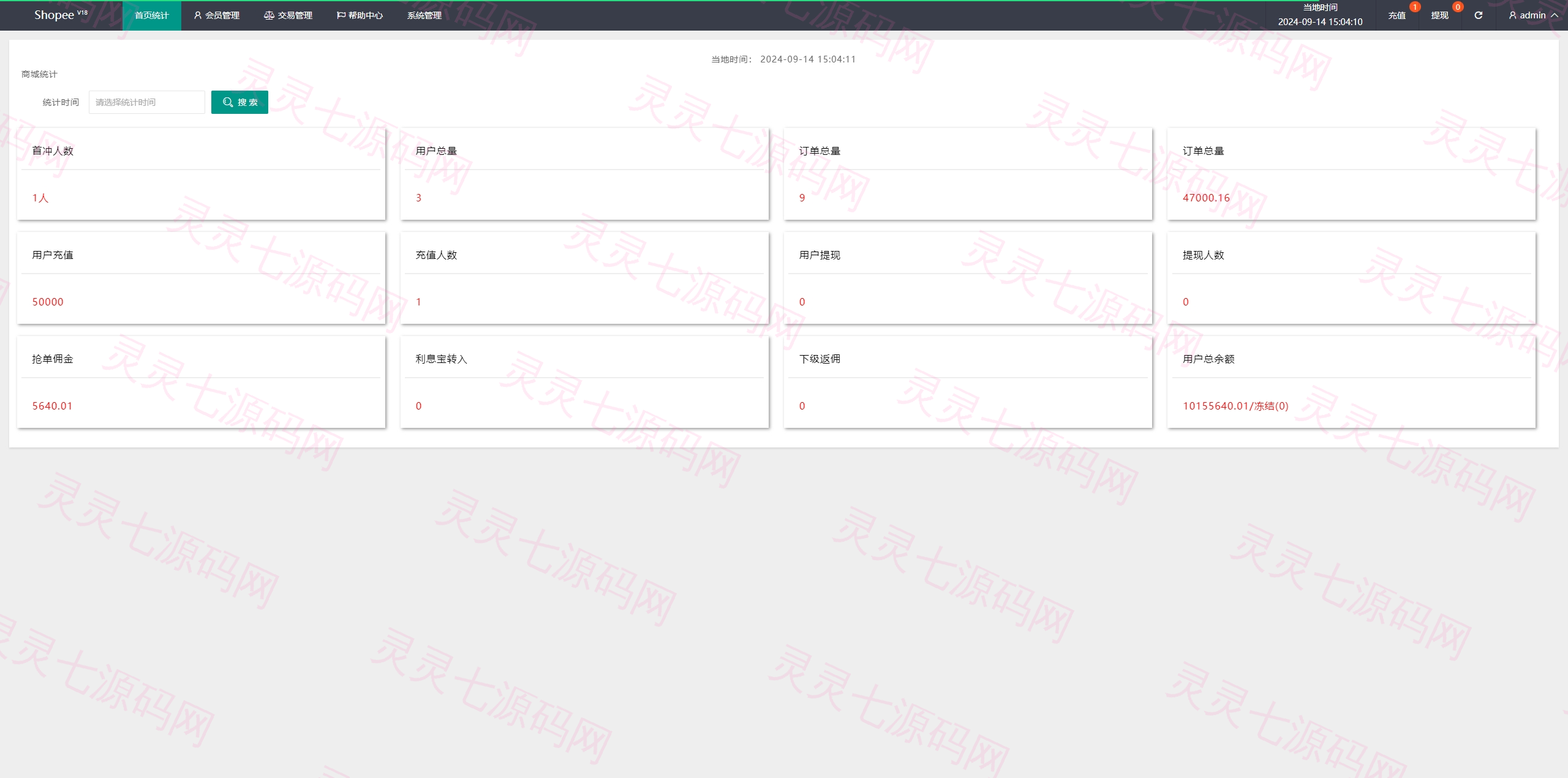Image resolution: width=1568 pixels, height=778 pixels.
Task: Click the 商城统计 section heading
Action: 39,74
